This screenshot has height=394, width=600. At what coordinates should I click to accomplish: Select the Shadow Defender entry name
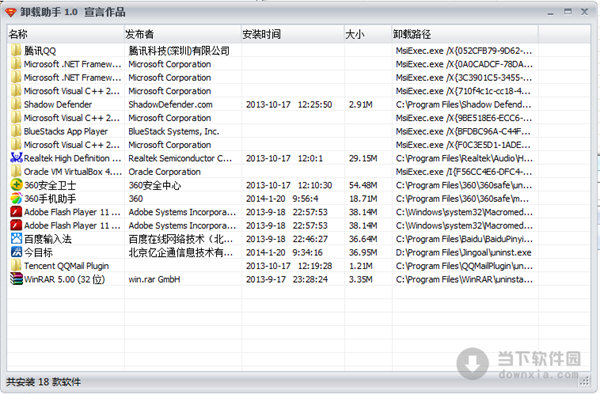tap(58, 104)
